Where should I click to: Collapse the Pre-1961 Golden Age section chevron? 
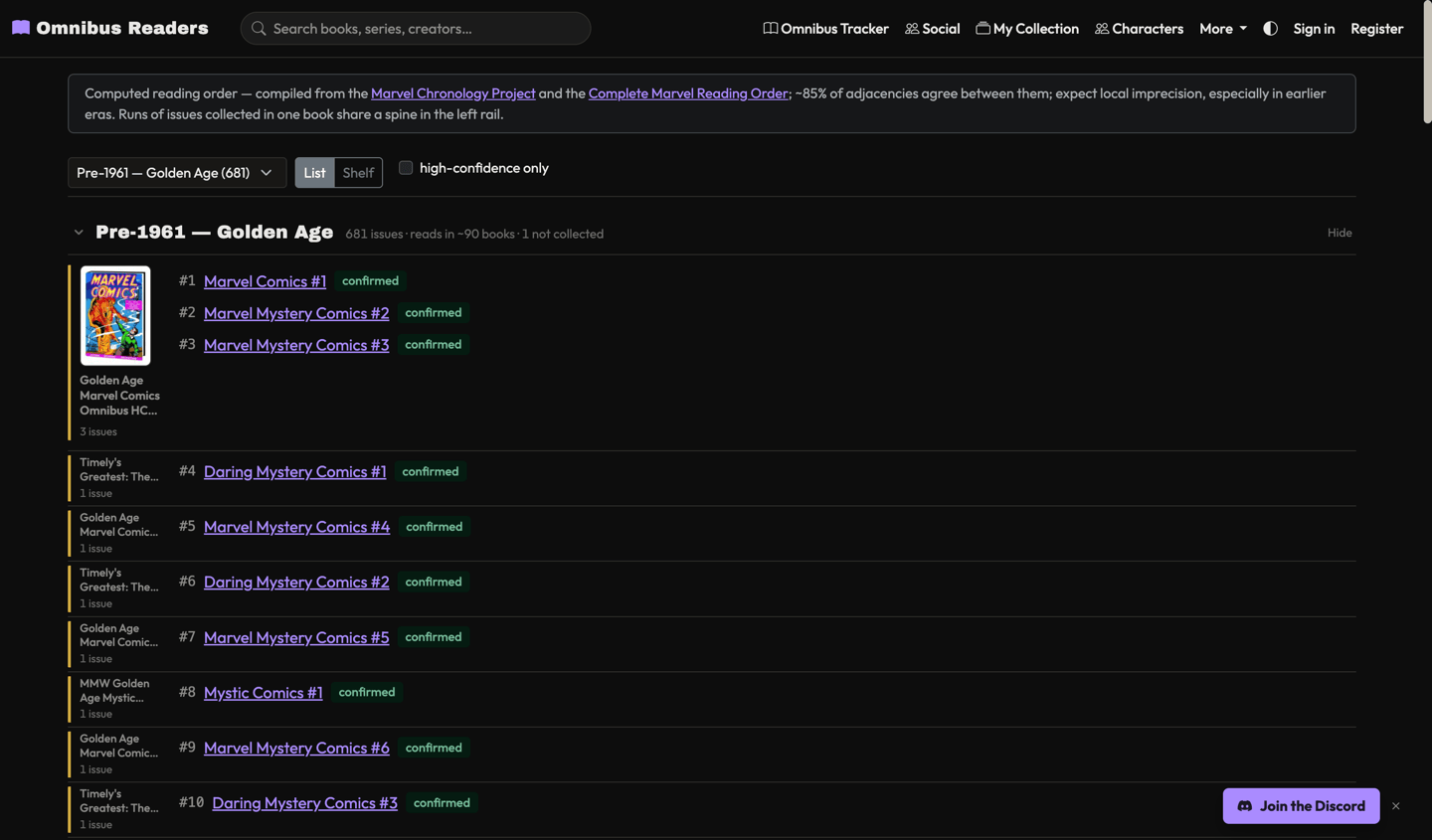tap(79, 233)
